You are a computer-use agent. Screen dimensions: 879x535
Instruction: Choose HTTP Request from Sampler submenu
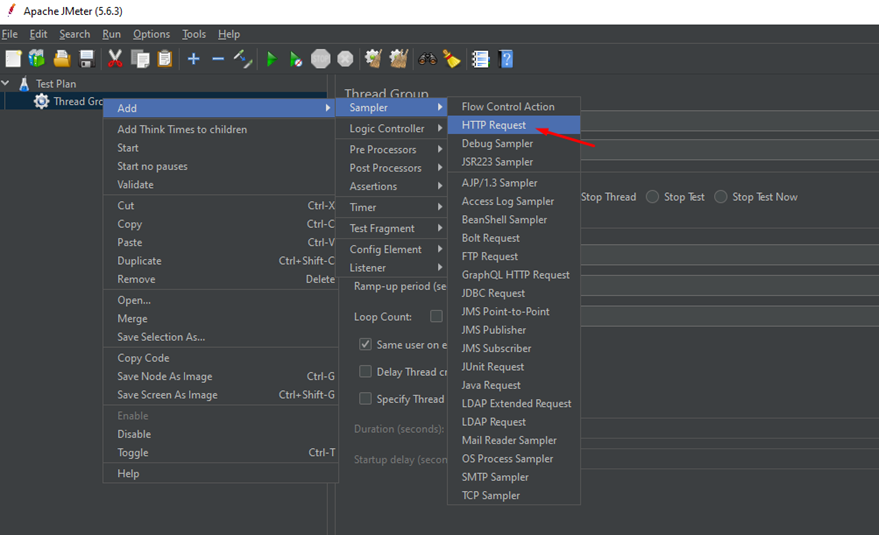click(x=494, y=125)
